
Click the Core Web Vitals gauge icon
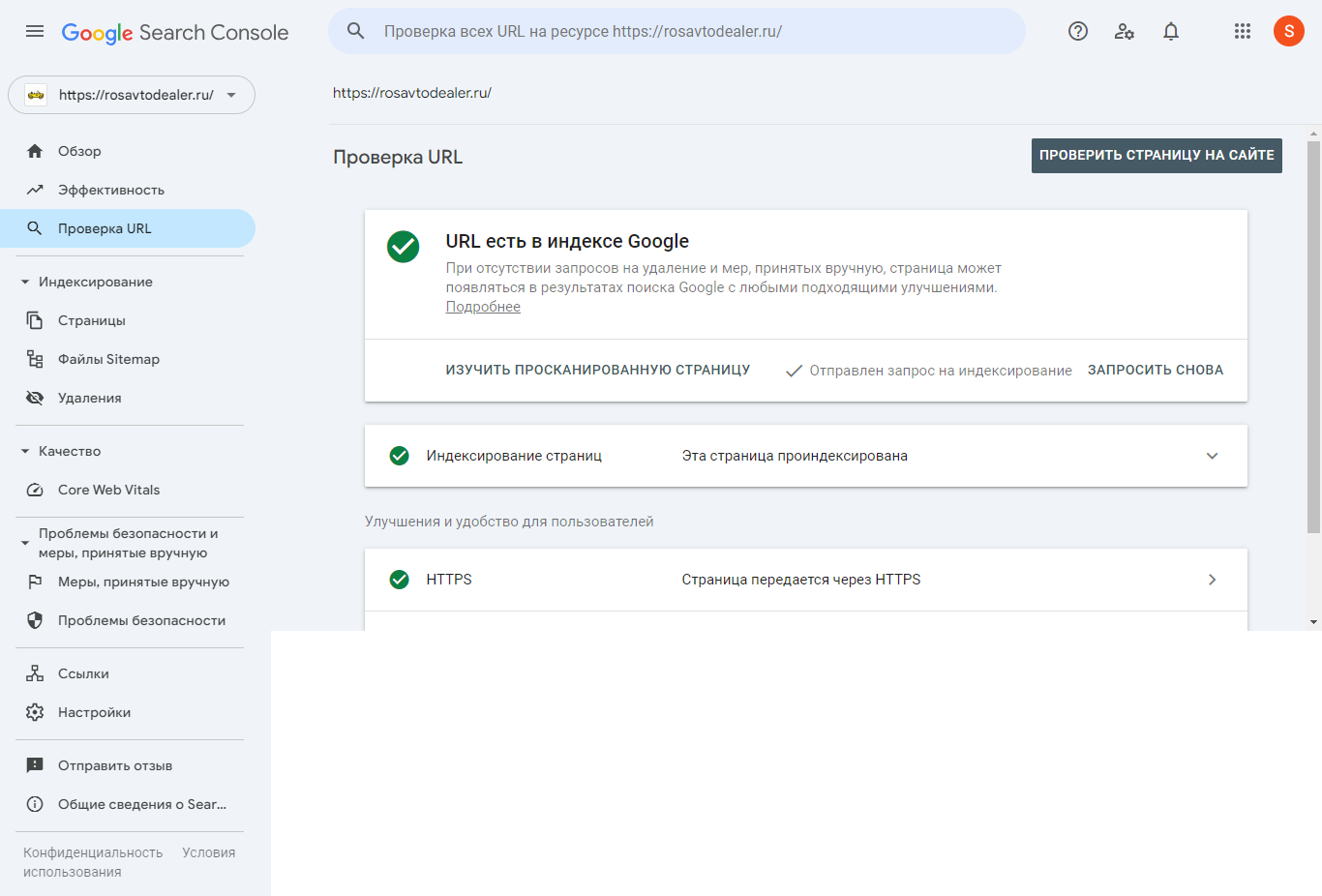[35, 490]
